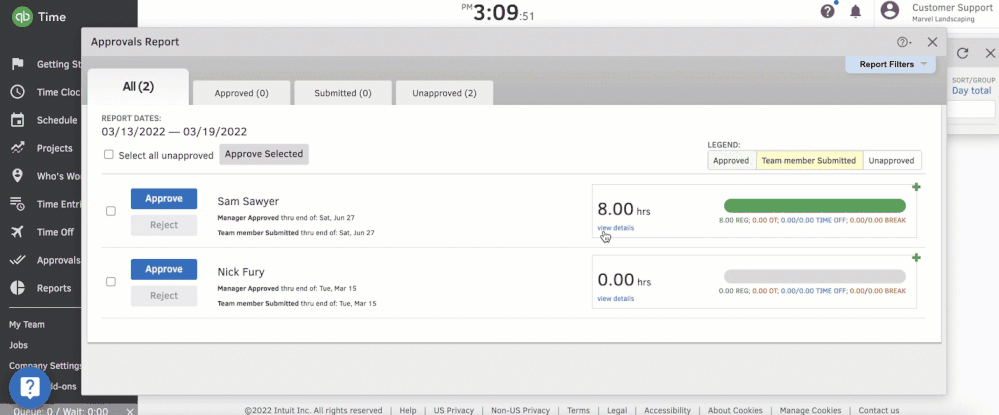Switch to the All (2) tab

point(138,87)
